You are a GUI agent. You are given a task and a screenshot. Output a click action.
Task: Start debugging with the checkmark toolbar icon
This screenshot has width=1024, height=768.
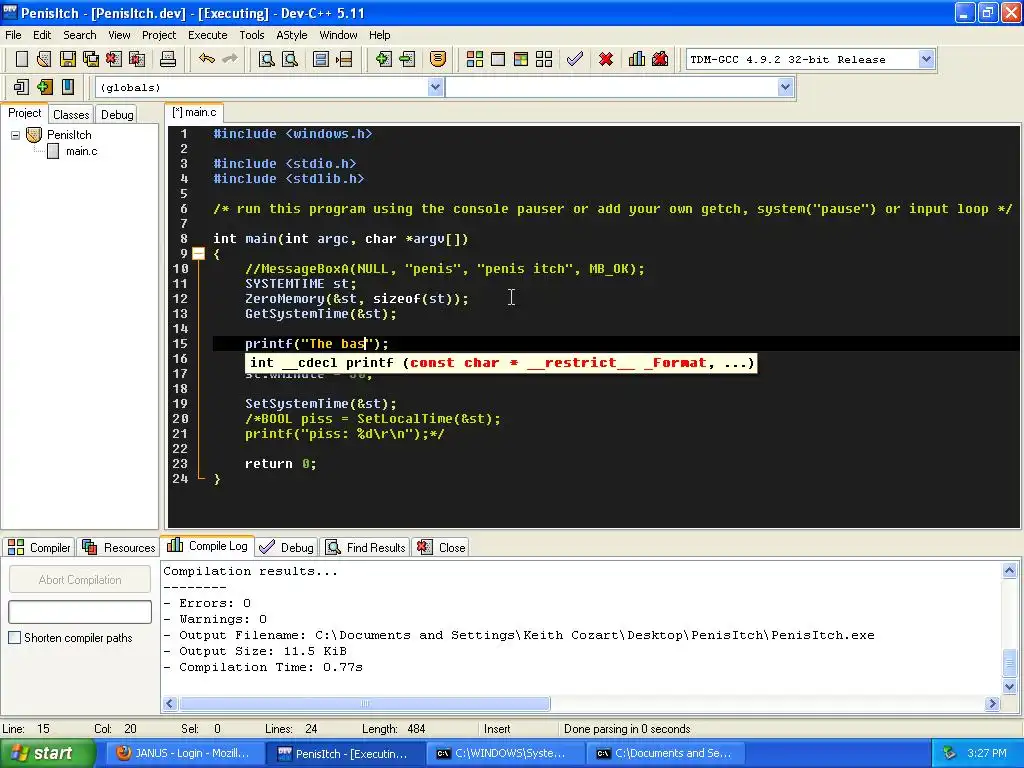575,59
